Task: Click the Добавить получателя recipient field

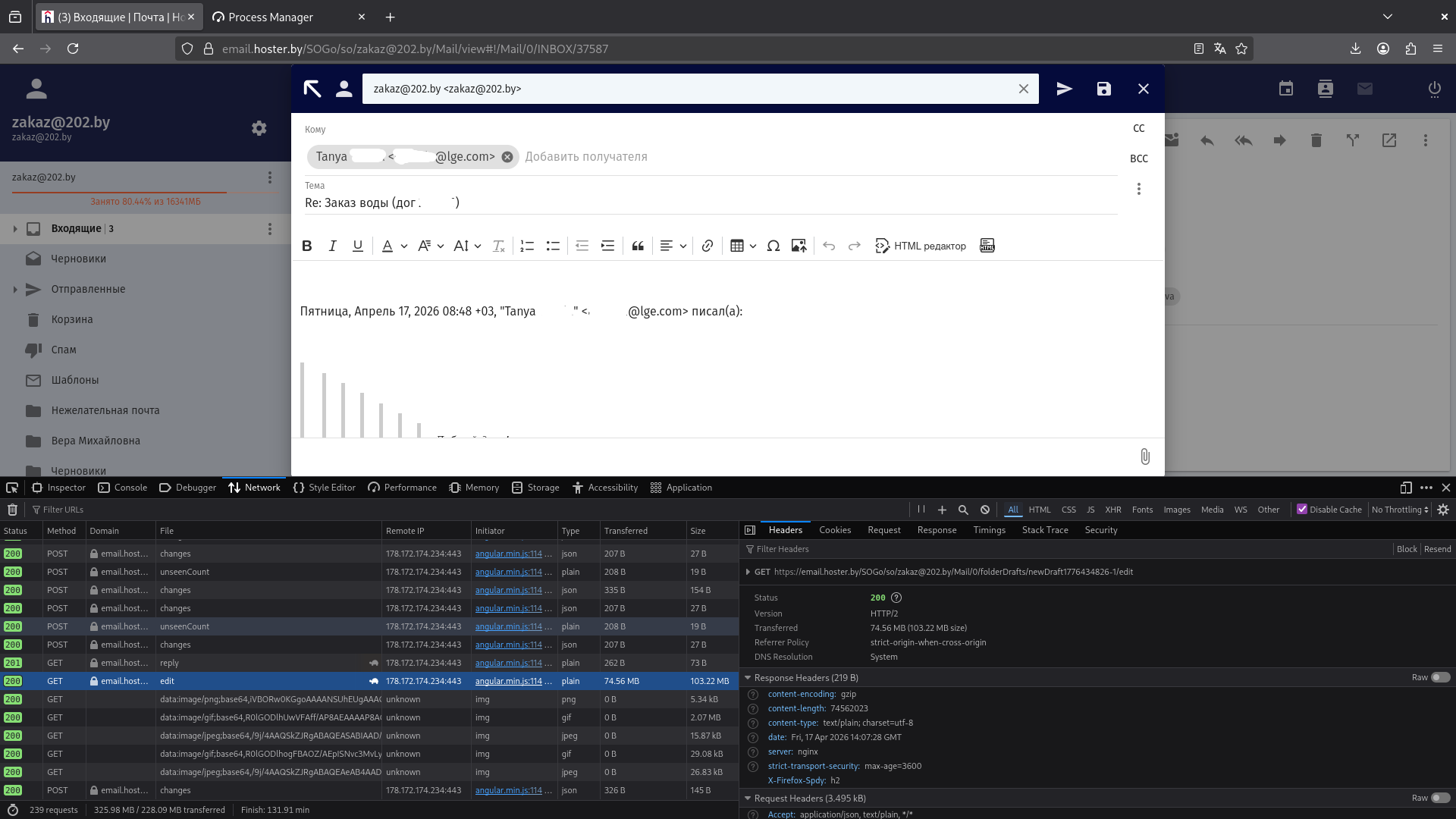Action: [585, 157]
